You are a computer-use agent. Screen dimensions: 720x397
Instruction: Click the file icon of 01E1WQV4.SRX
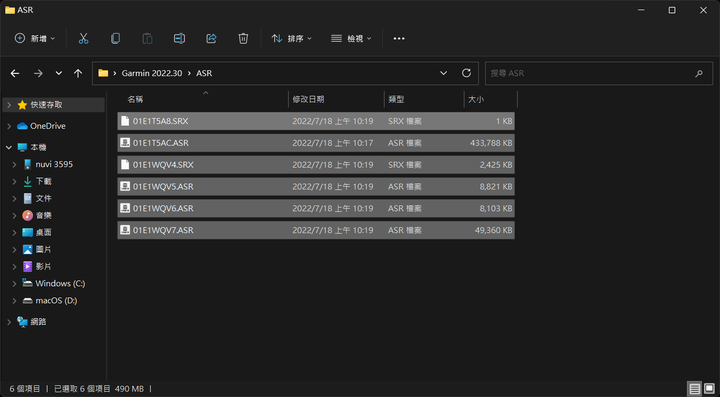coord(125,164)
